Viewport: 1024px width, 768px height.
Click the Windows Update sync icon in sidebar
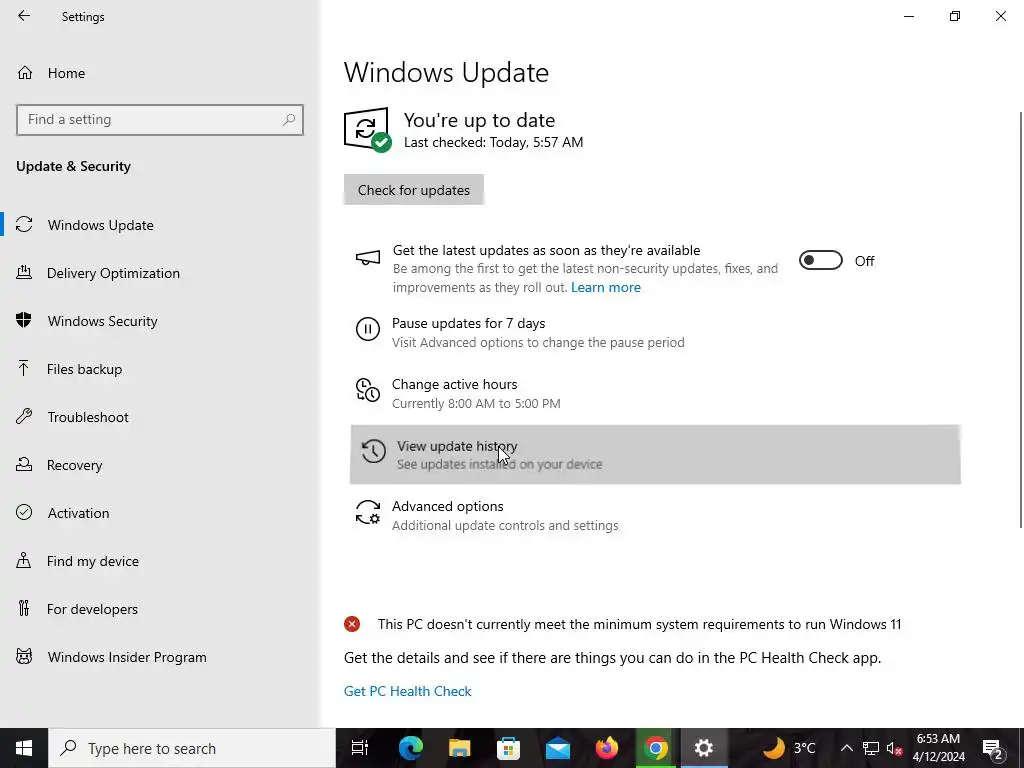(x=24, y=225)
